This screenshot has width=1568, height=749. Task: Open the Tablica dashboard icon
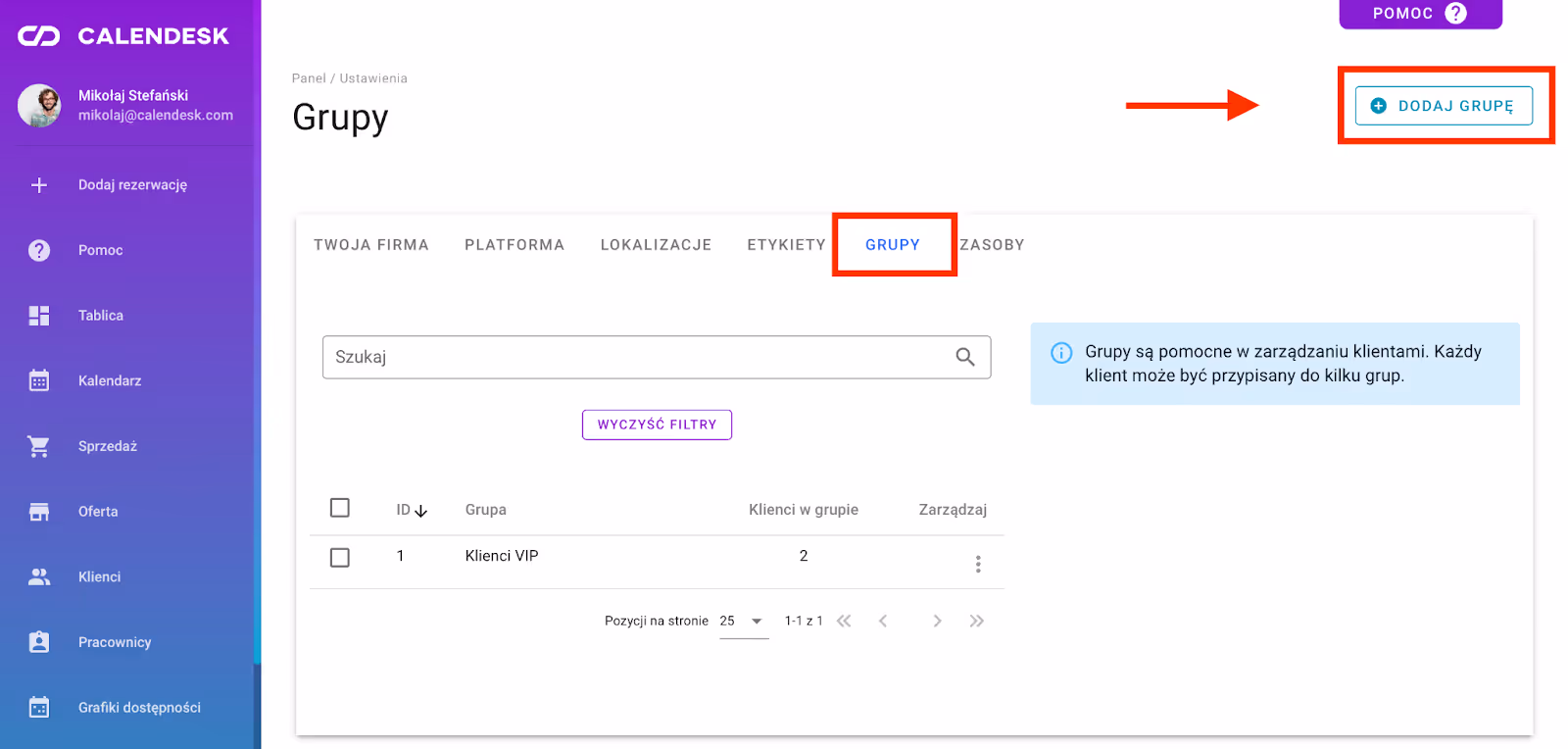click(39, 316)
